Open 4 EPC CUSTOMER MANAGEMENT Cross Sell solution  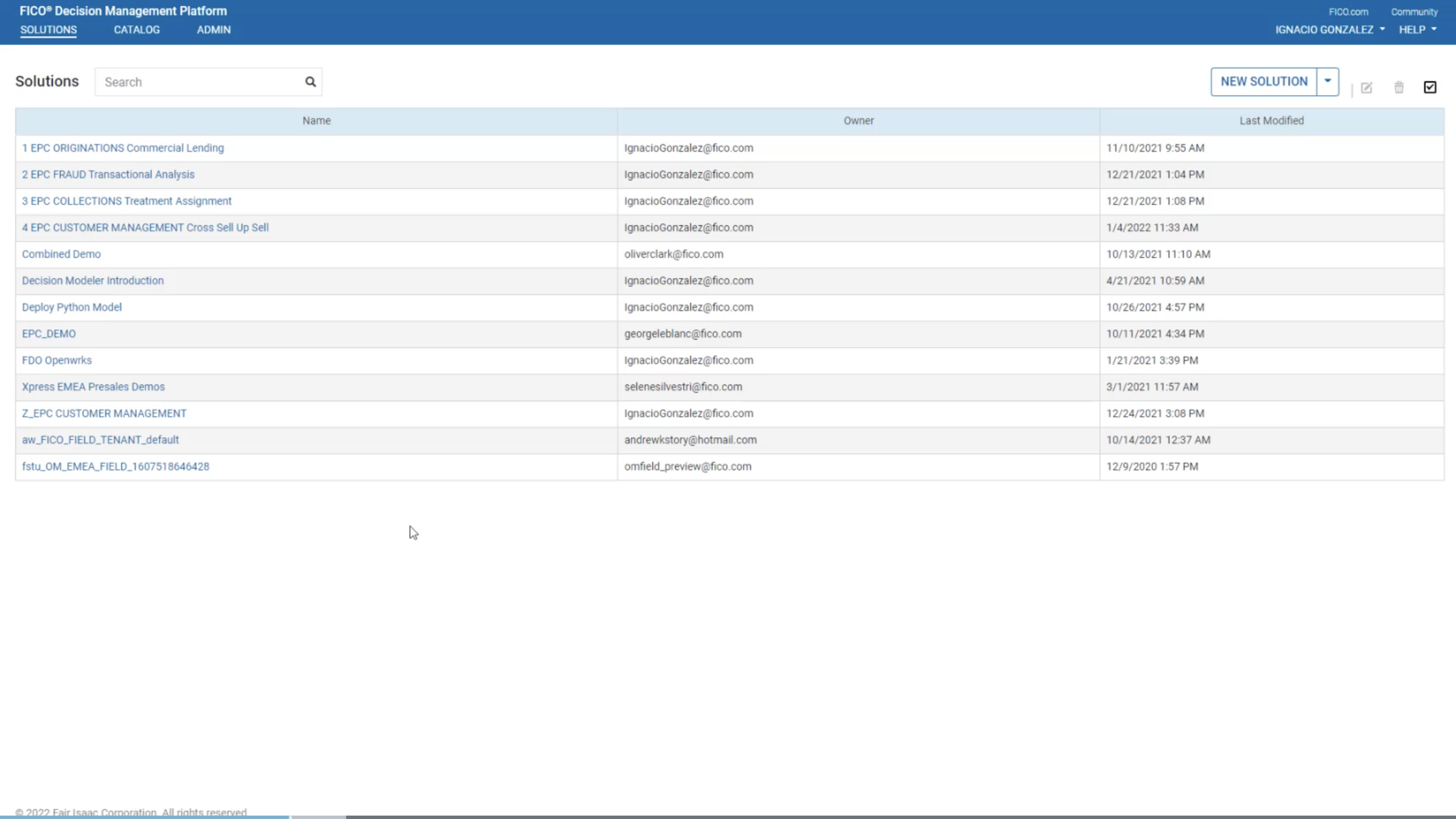[145, 227]
